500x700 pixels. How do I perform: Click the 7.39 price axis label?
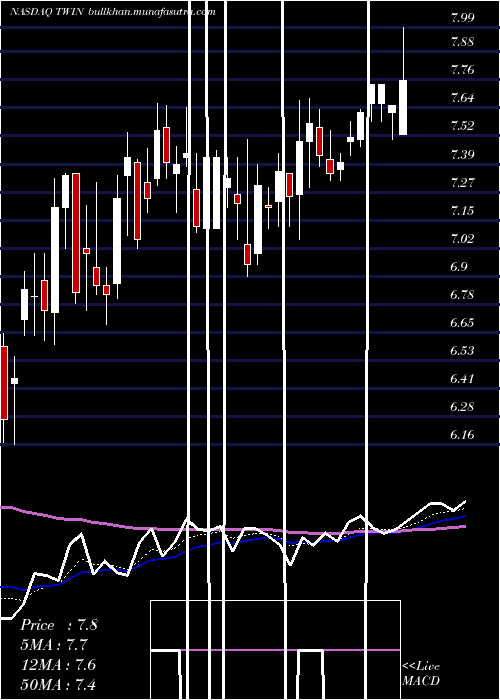click(462, 155)
